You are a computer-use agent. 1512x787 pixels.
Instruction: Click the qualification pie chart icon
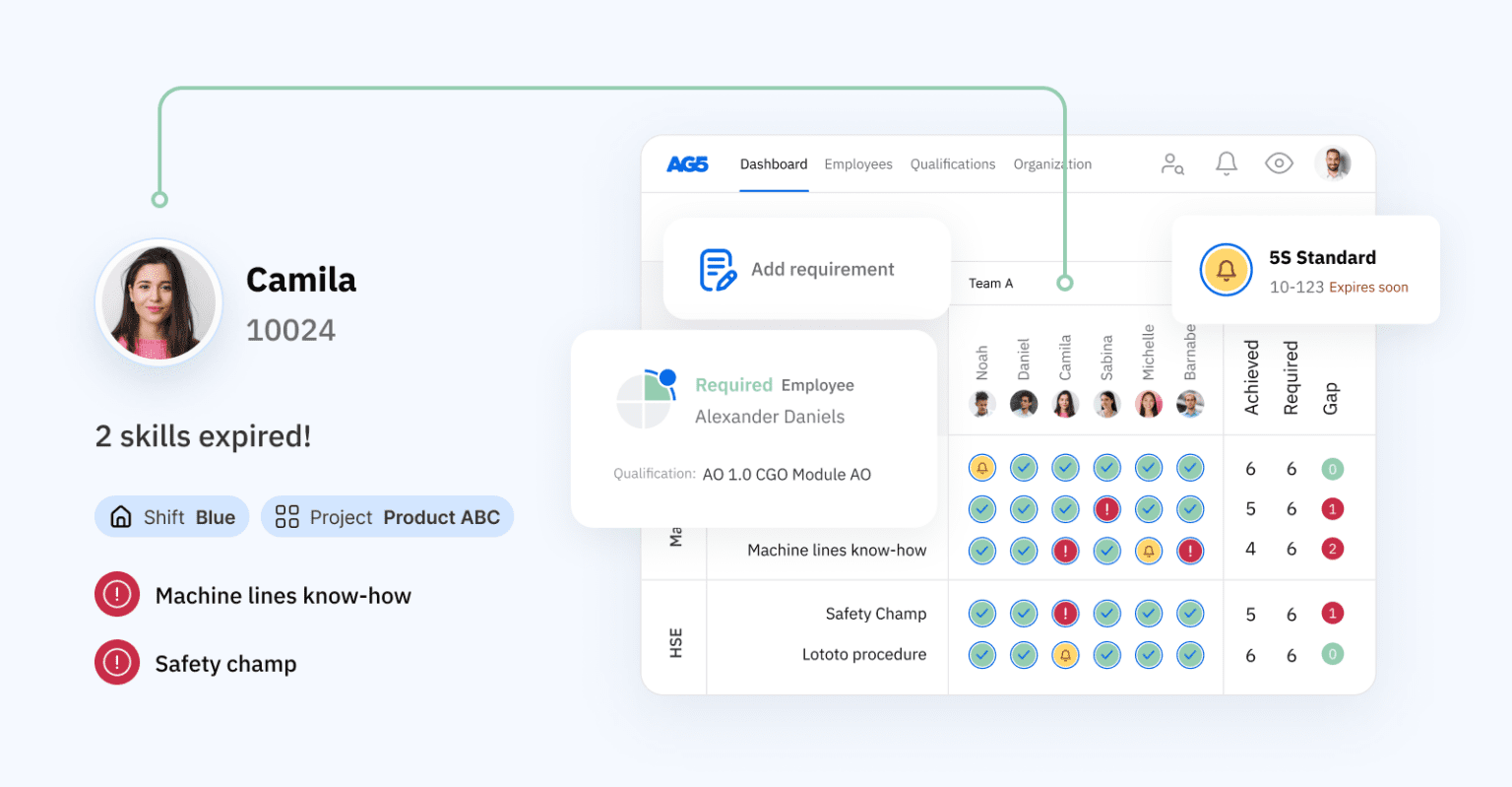pyautogui.click(x=645, y=399)
